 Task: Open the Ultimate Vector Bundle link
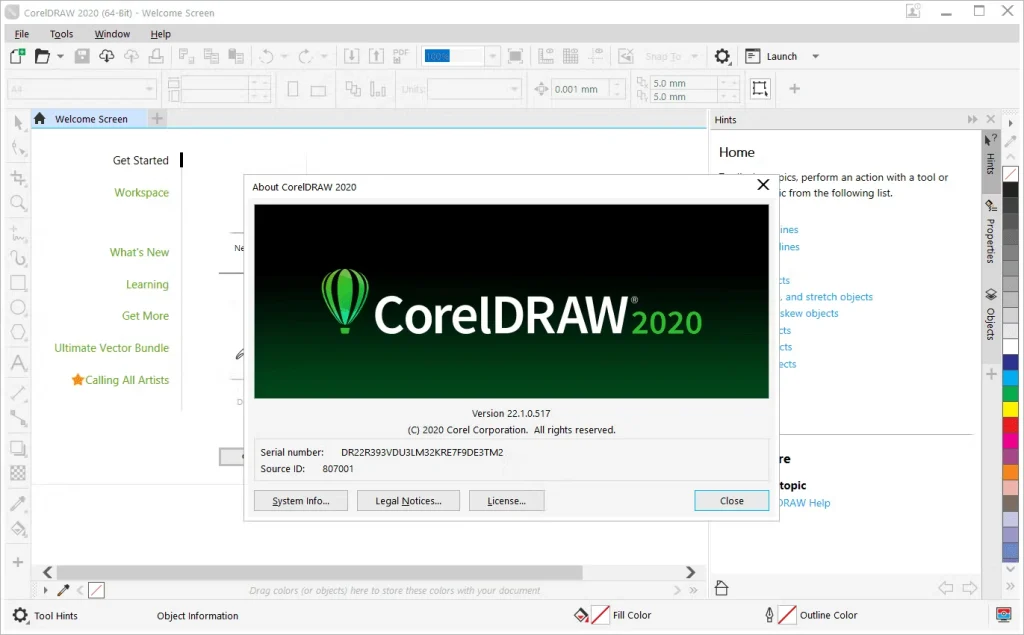(111, 348)
